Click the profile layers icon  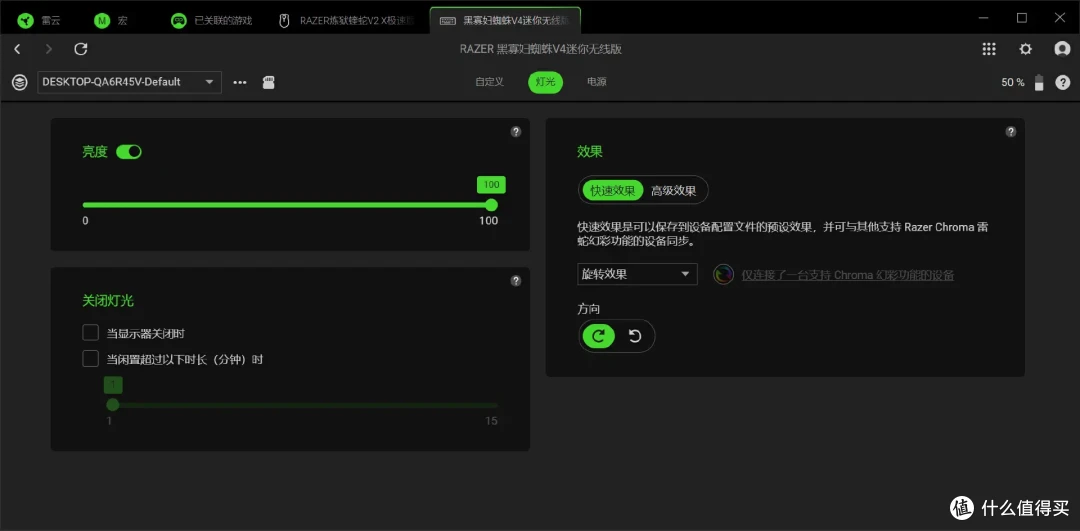point(20,83)
